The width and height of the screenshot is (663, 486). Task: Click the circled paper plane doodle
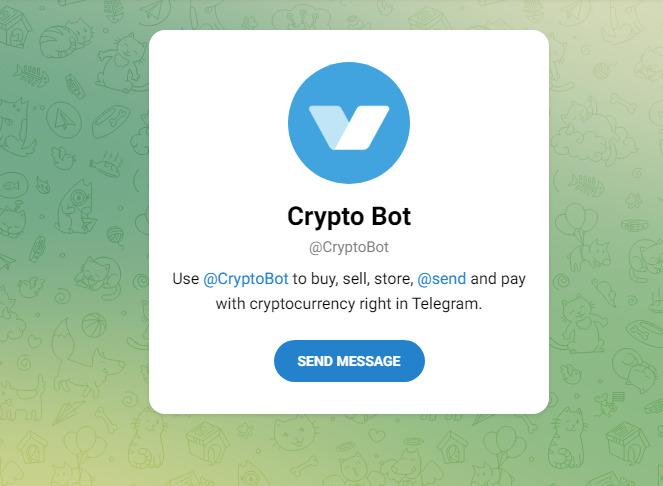[x=64, y=119]
